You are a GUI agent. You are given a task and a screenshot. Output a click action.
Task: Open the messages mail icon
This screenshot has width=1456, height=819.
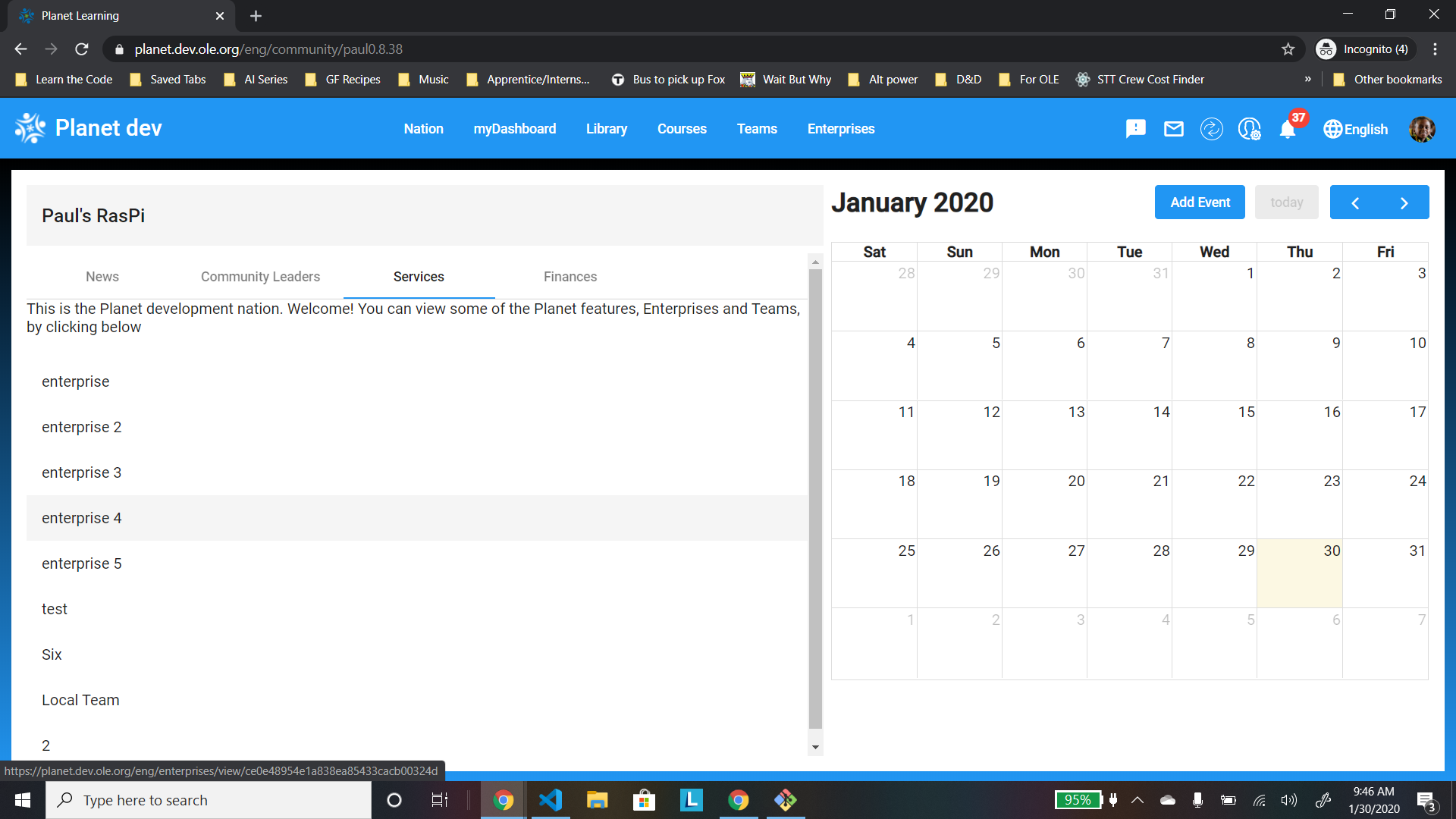(x=1173, y=129)
